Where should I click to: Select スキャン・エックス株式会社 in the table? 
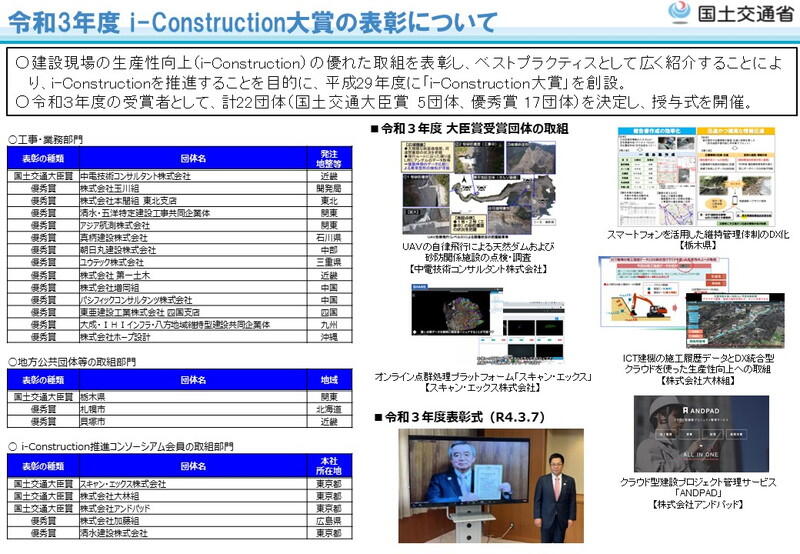point(193,484)
